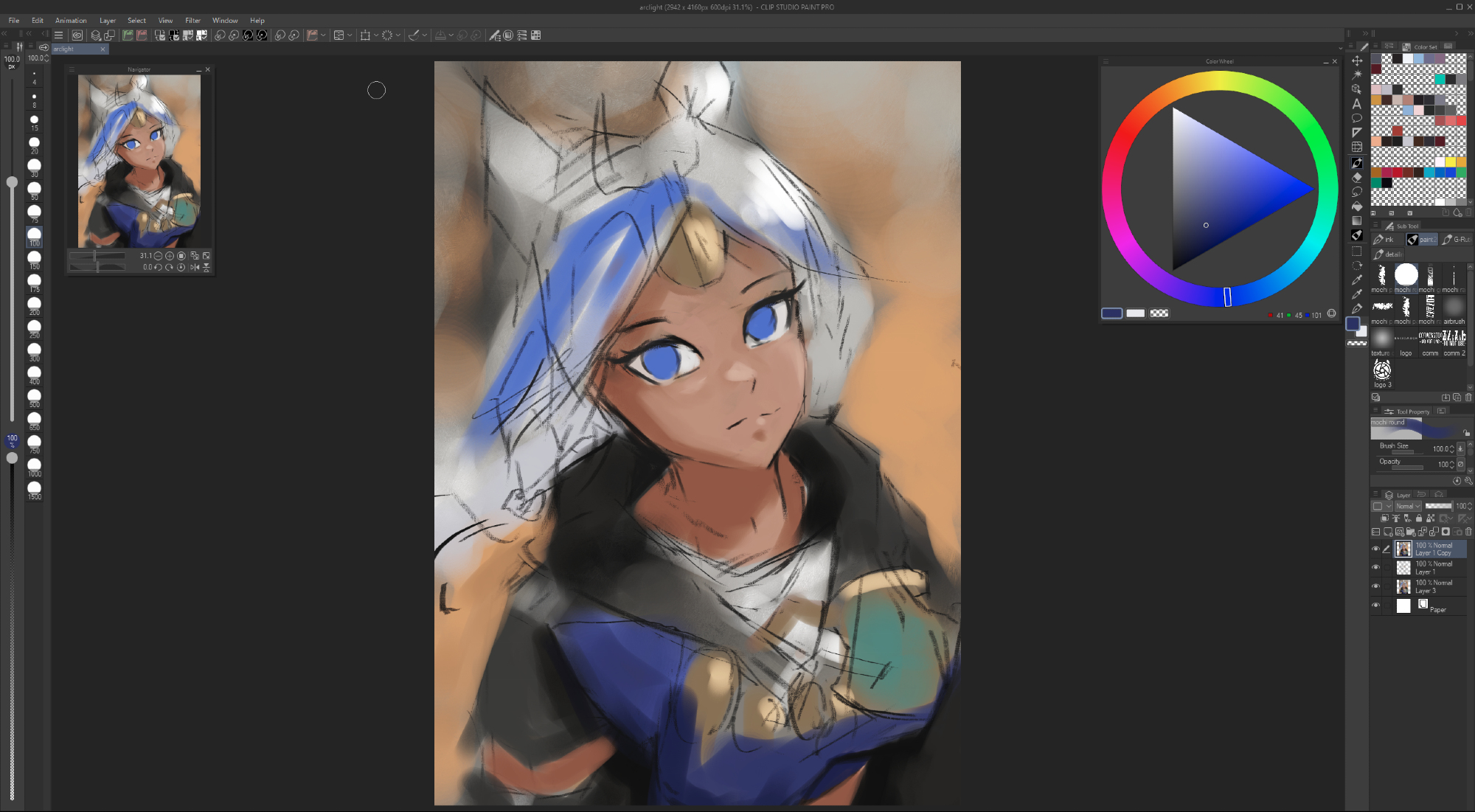Open the Filter menu

coord(192,21)
